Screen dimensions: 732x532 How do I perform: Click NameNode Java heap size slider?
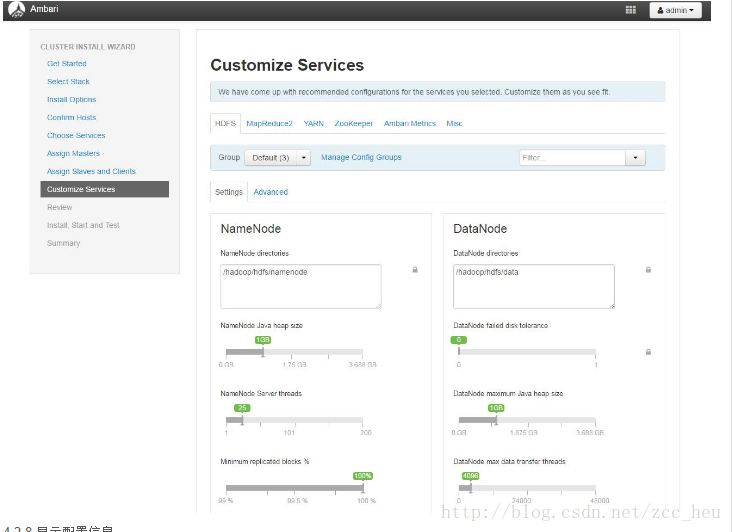294,352
